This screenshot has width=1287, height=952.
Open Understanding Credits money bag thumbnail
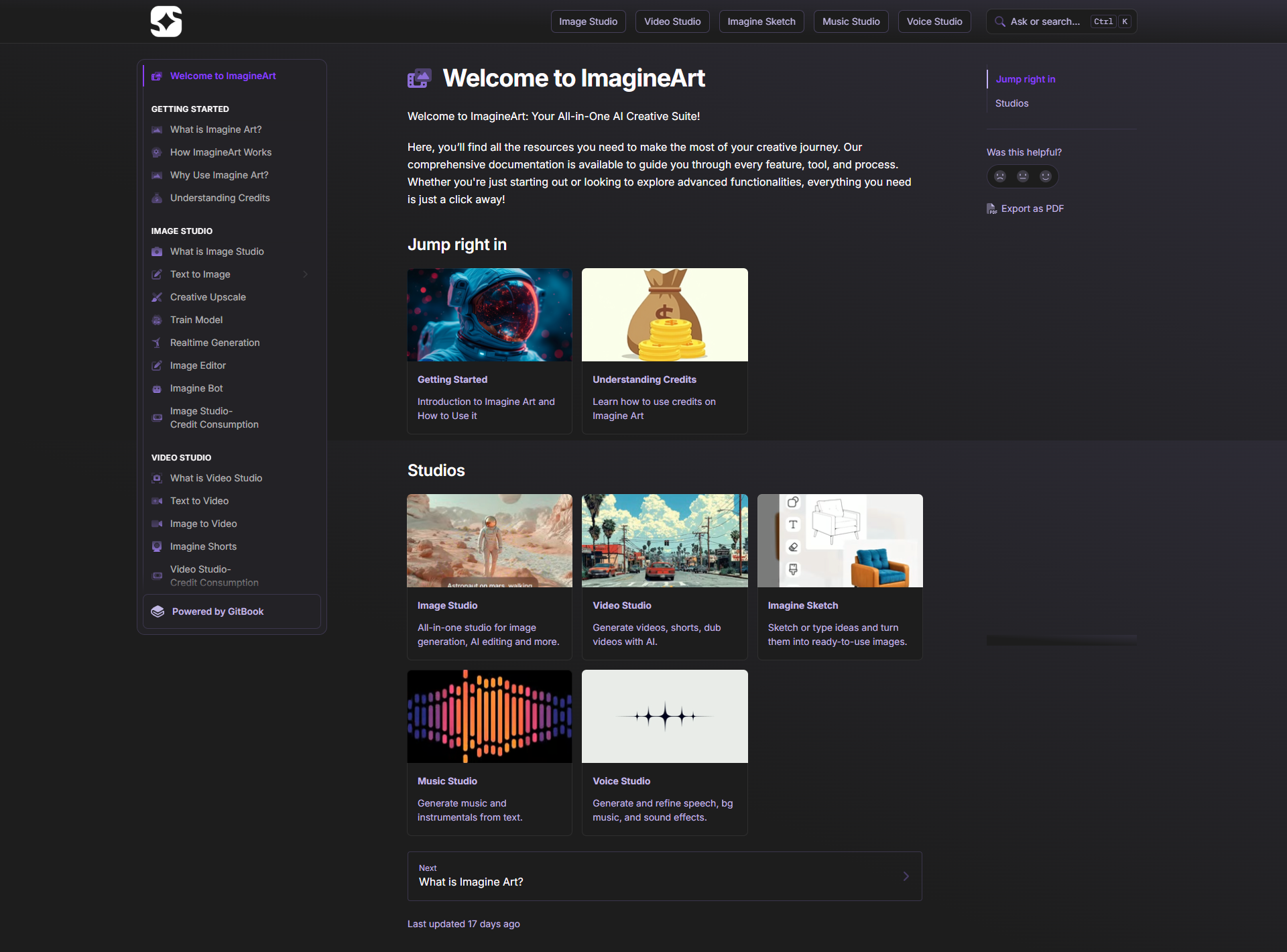point(665,315)
